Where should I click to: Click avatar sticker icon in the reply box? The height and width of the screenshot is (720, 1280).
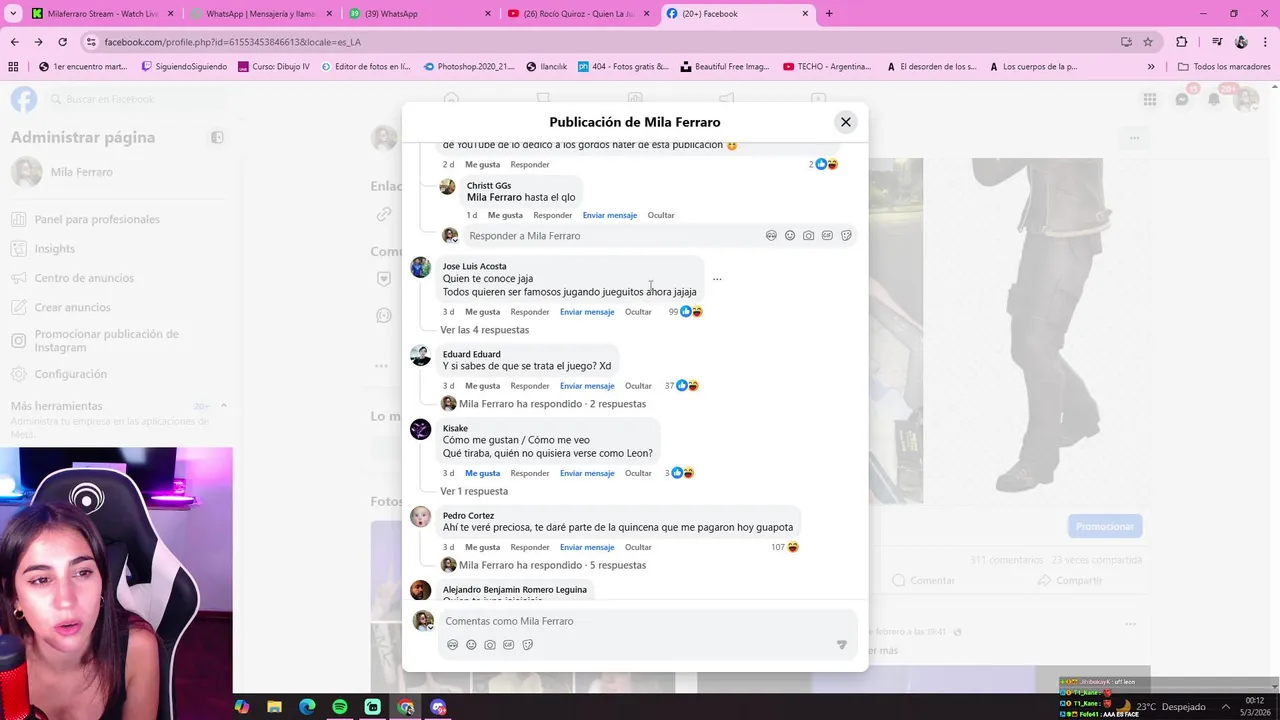tap(771, 236)
